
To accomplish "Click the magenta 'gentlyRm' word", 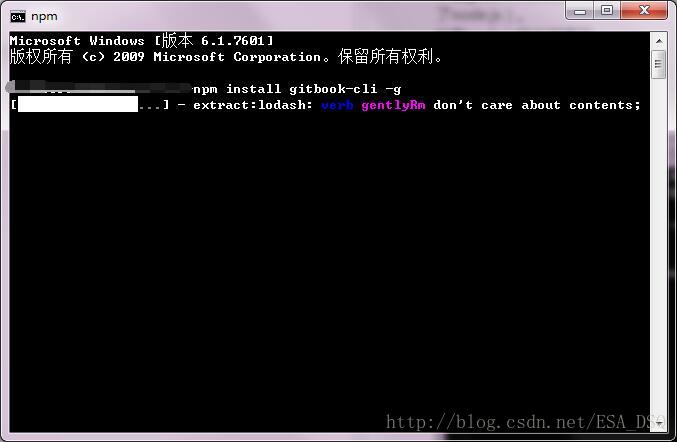I will coord(393,105).
